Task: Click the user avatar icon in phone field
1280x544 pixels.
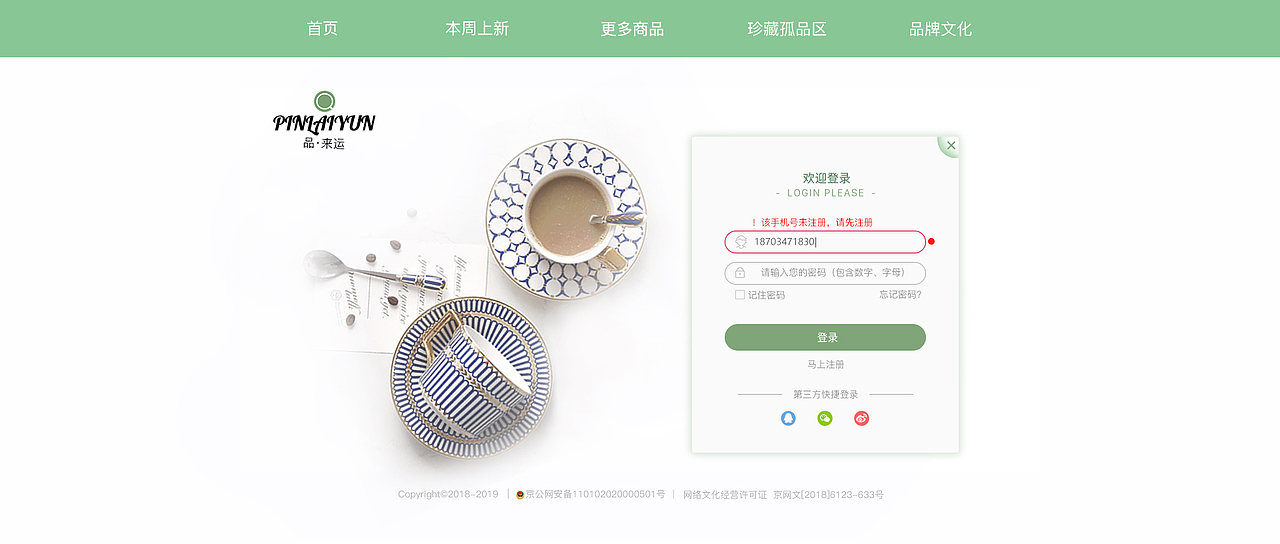Action: (741, 242)
